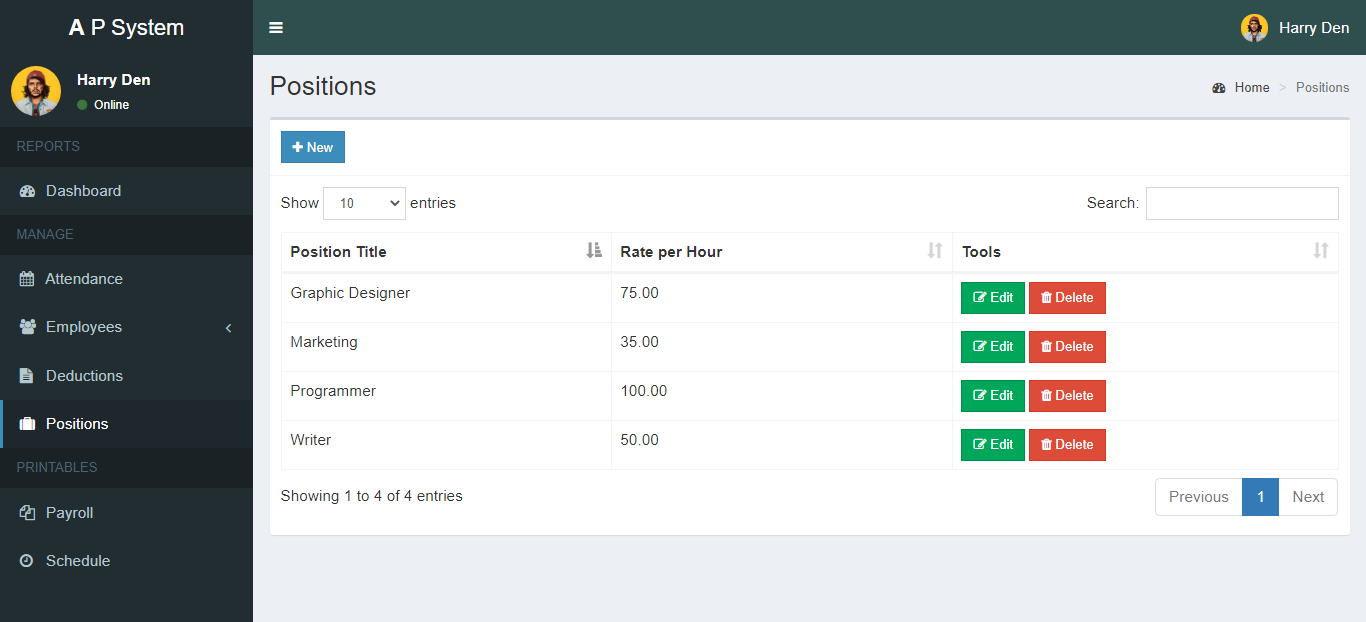Create a new position with the New button
Viewport: 1366px width, 622px height.
tap(312, 146)
